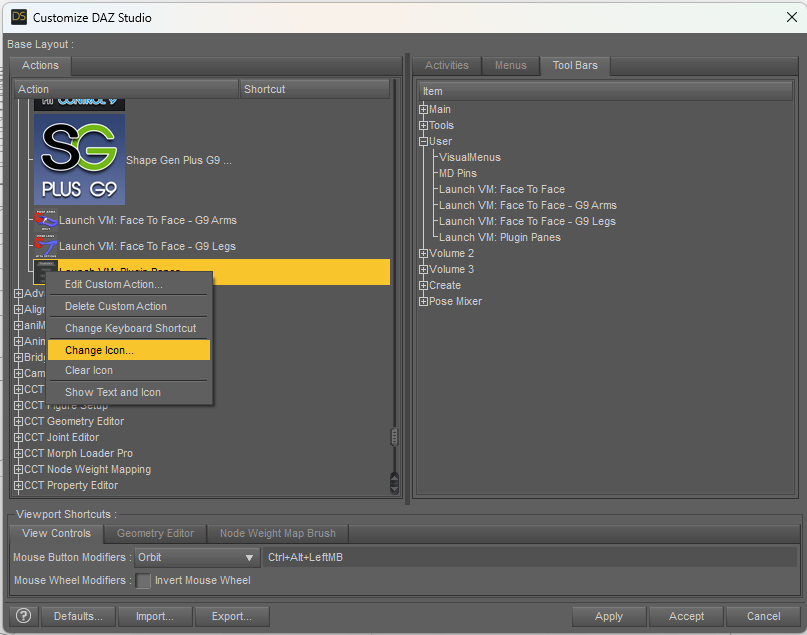807x635 pixels.
Task: Select the Tool Bars tab
Action: pyautogui.click(x=575, y=65)
